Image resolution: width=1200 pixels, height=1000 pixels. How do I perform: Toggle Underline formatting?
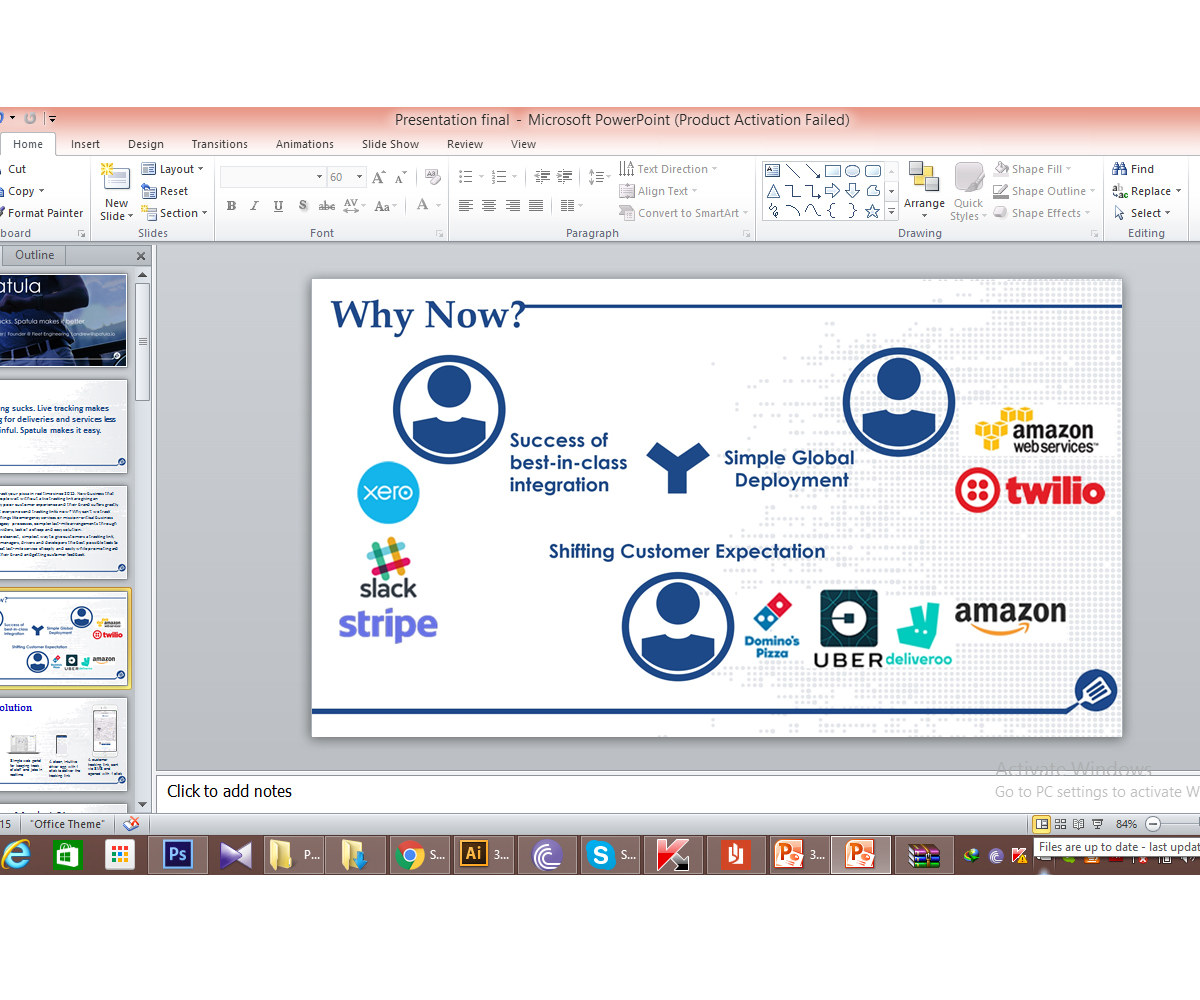point(278,206)
